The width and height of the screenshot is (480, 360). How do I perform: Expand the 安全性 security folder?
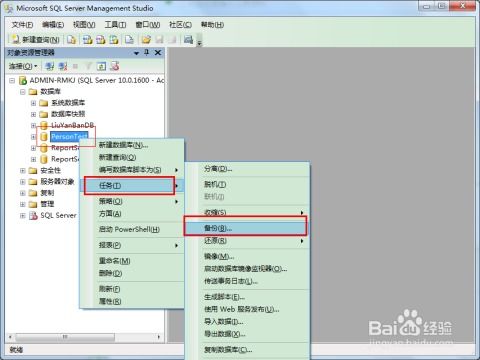pos(22,171)
